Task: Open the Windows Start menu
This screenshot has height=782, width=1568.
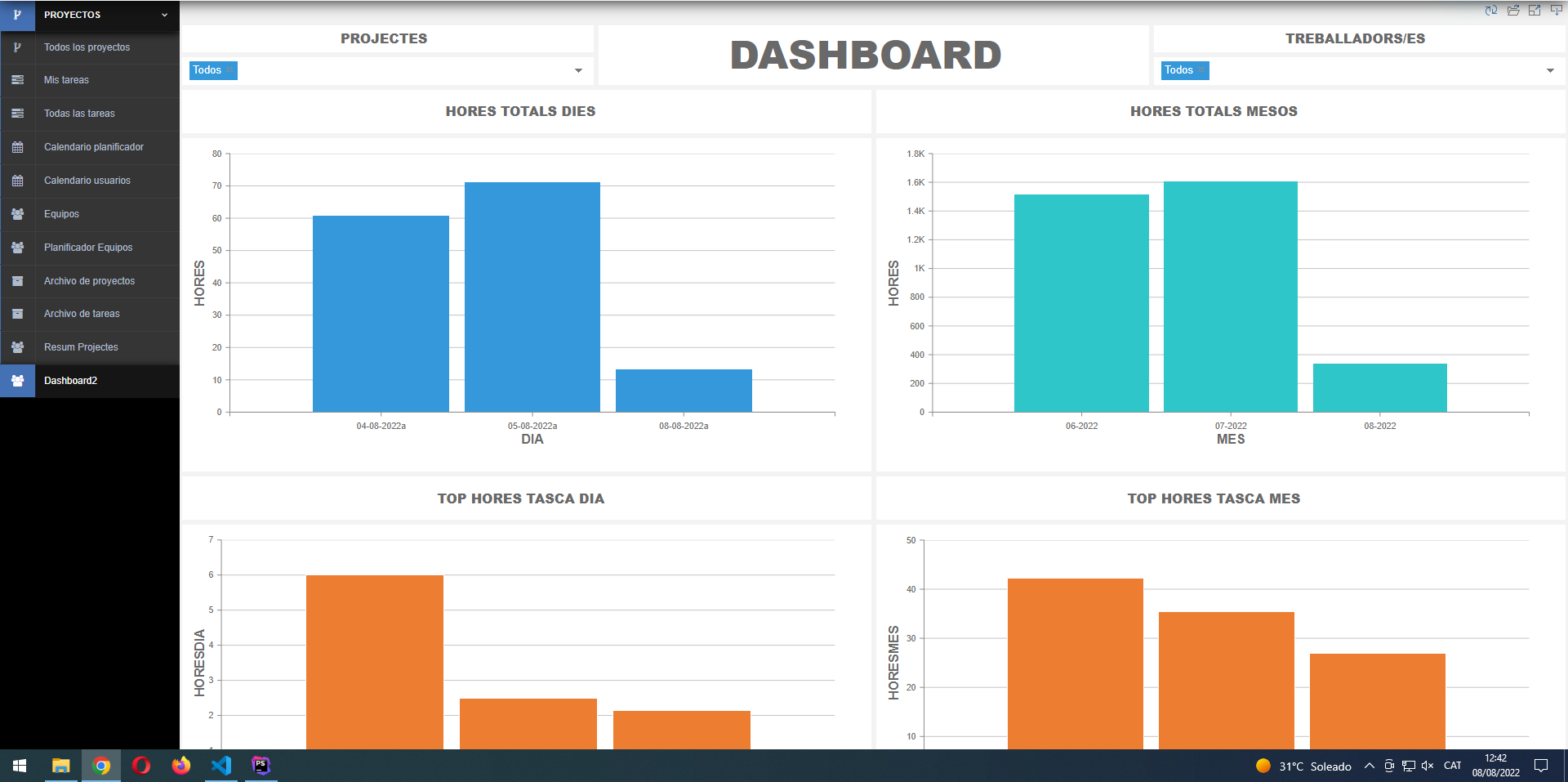Action: [x=20, y=766]
